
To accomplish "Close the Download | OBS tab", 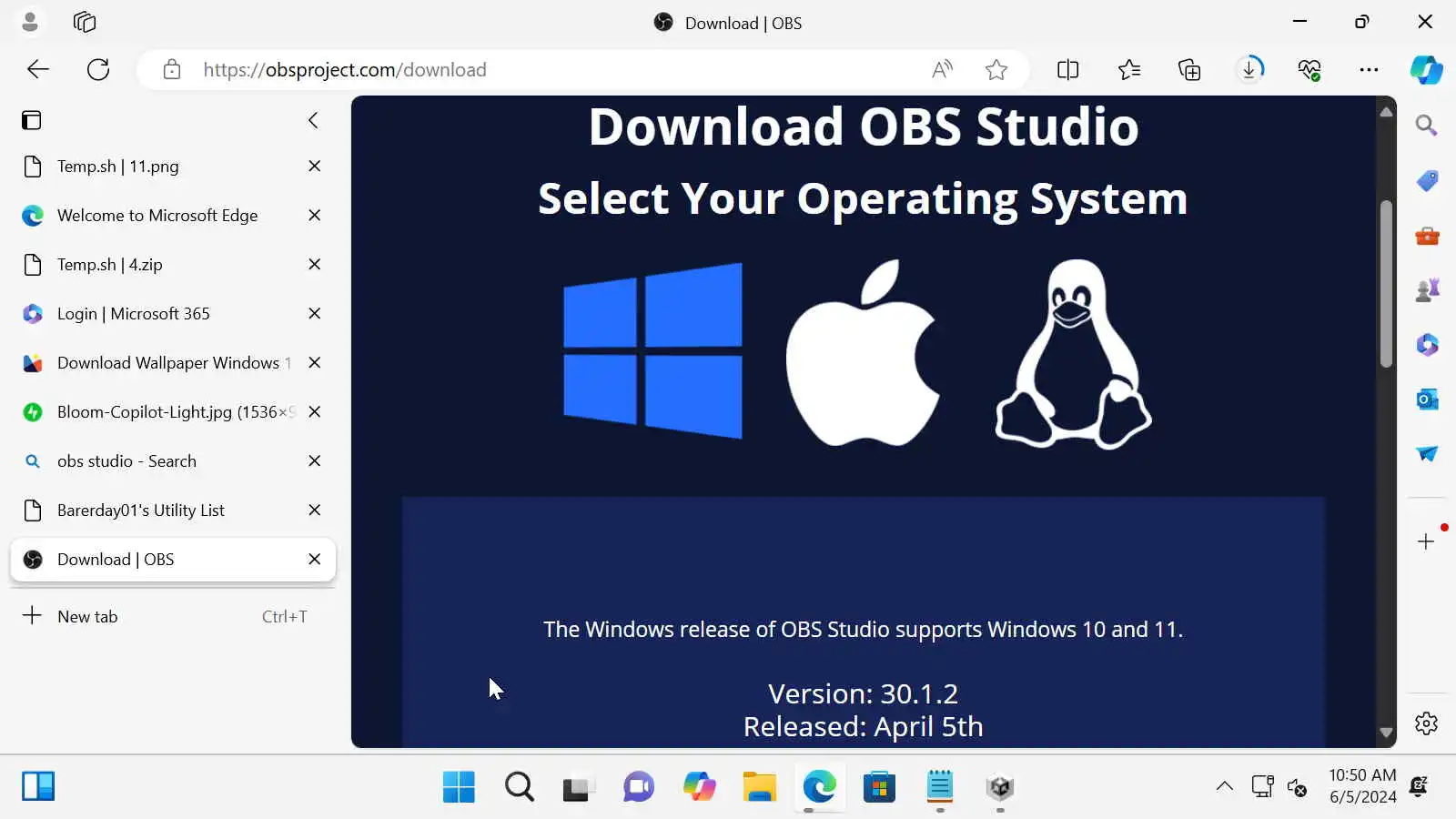I will pyautogui.click(x=315, y=560).
